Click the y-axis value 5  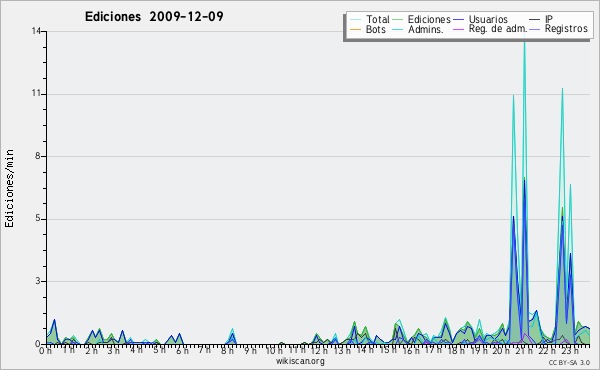(38, 218)
